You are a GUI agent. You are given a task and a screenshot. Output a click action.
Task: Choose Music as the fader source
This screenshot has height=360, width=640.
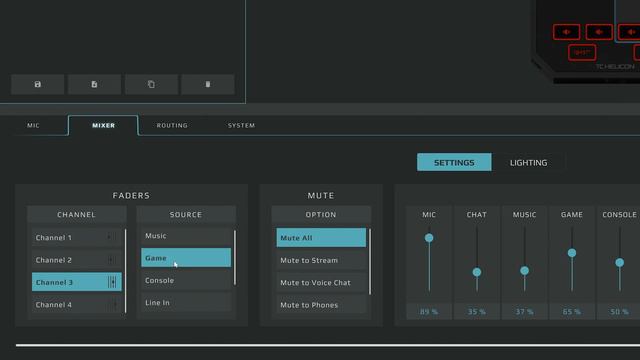point(186,236)
